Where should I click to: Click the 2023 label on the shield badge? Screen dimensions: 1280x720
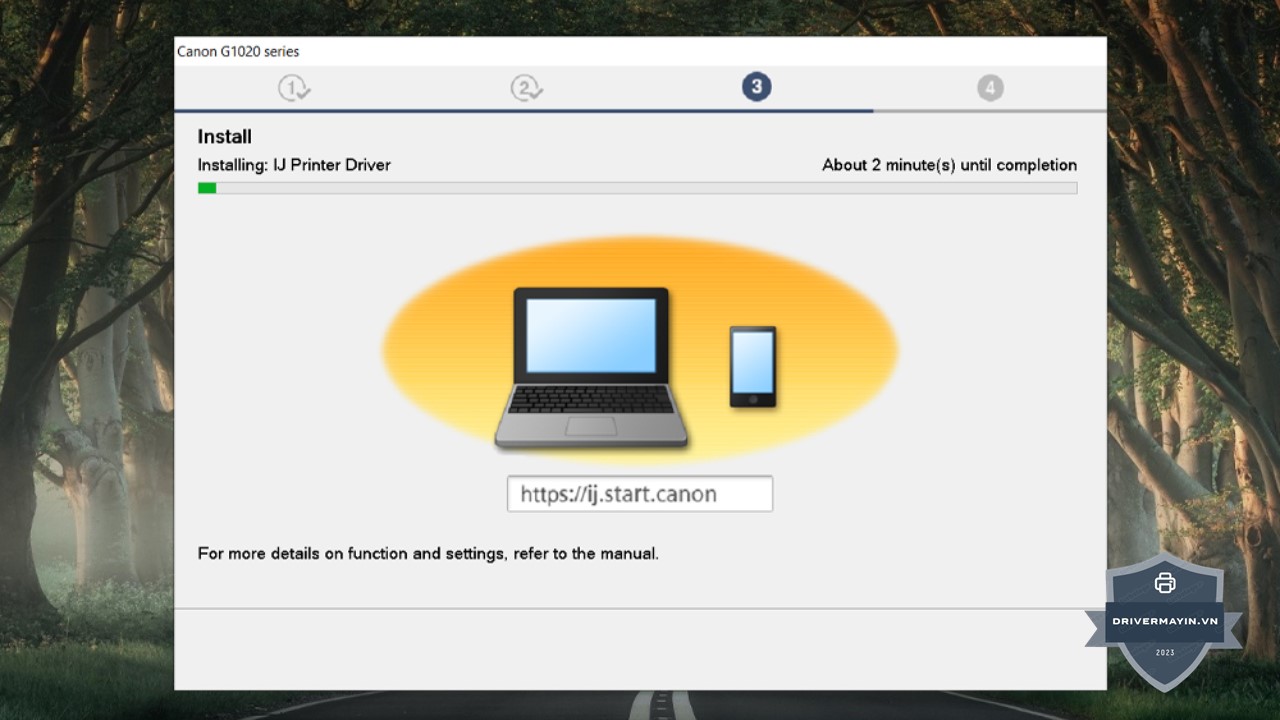[x=1165, y=653]
